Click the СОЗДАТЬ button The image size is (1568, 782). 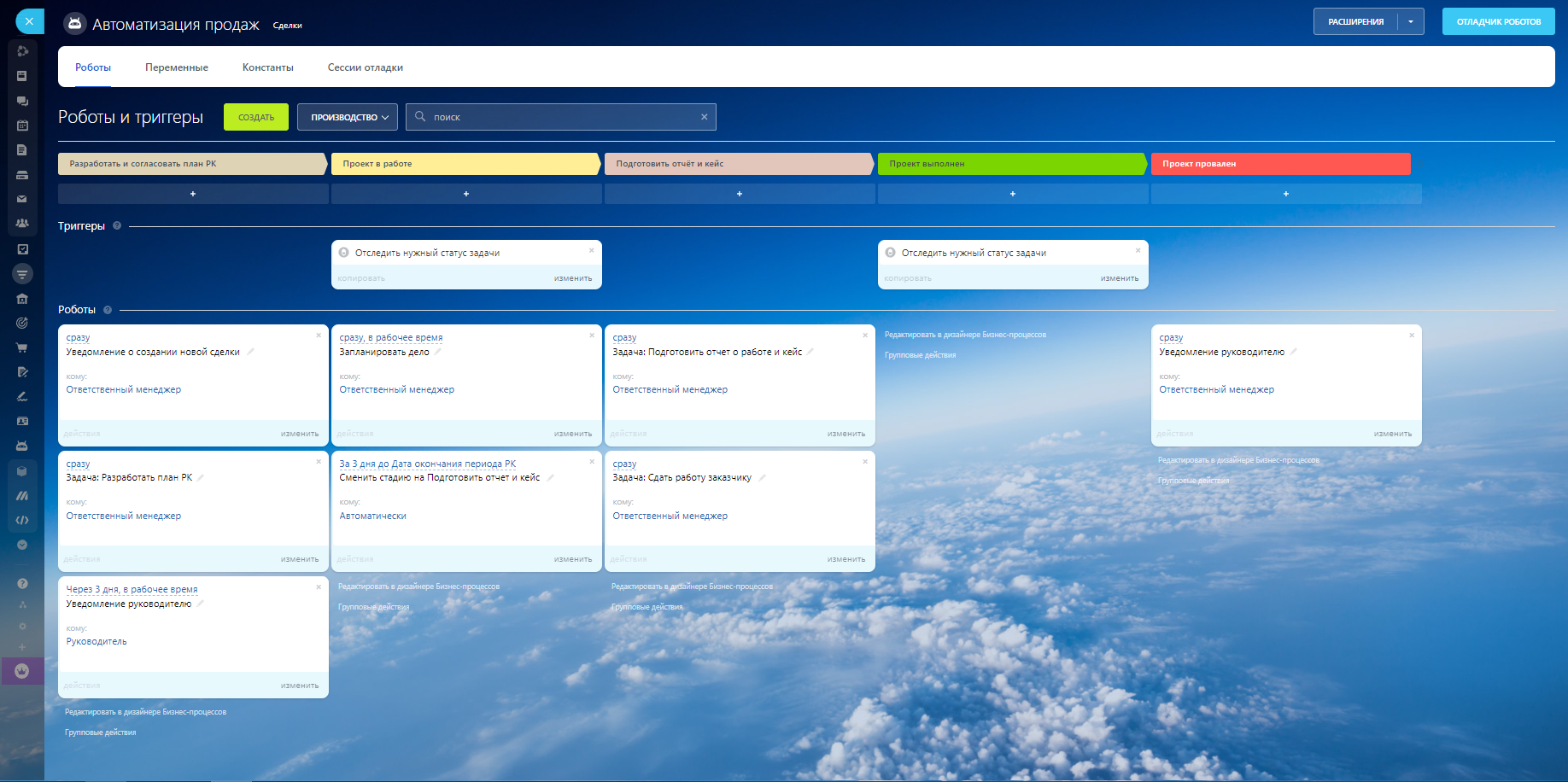[x=256, y=117]
